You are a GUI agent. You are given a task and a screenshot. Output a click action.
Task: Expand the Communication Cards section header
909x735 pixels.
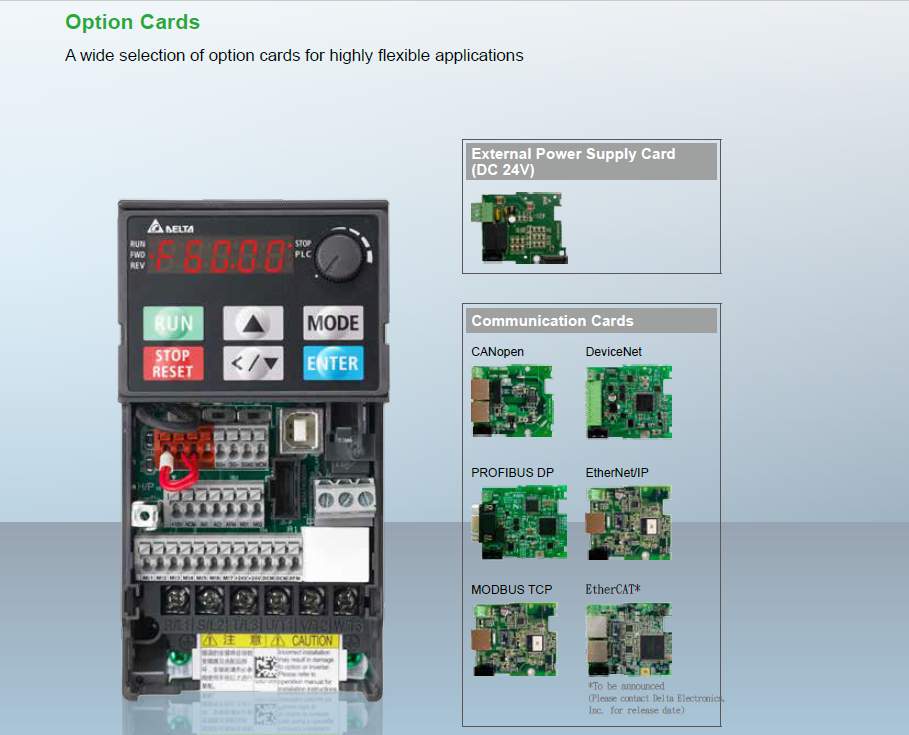[591, 321]
